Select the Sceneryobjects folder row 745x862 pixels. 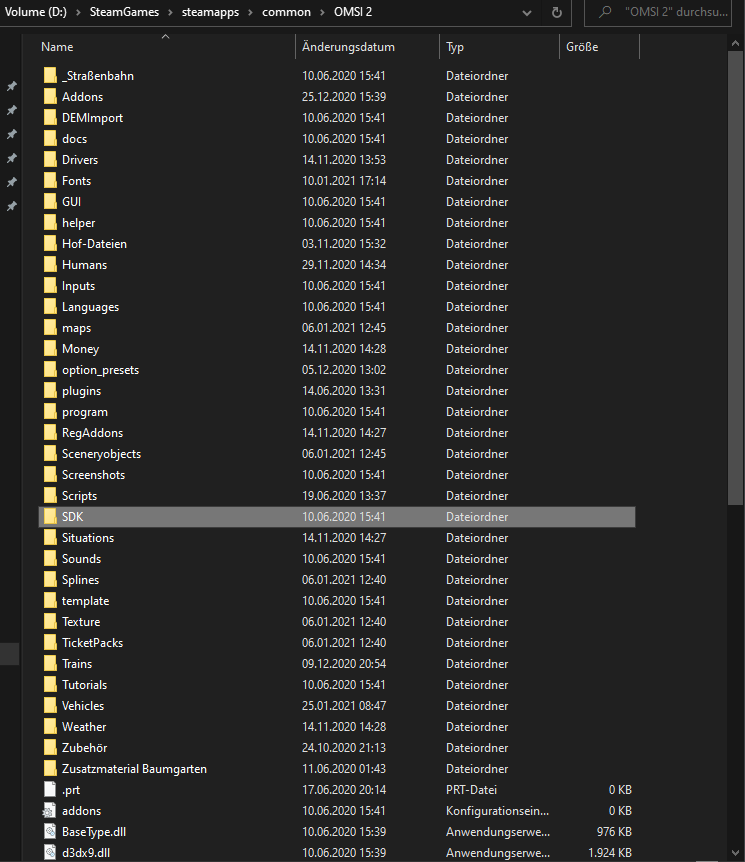pyautogui.click(x=101, y=454)
